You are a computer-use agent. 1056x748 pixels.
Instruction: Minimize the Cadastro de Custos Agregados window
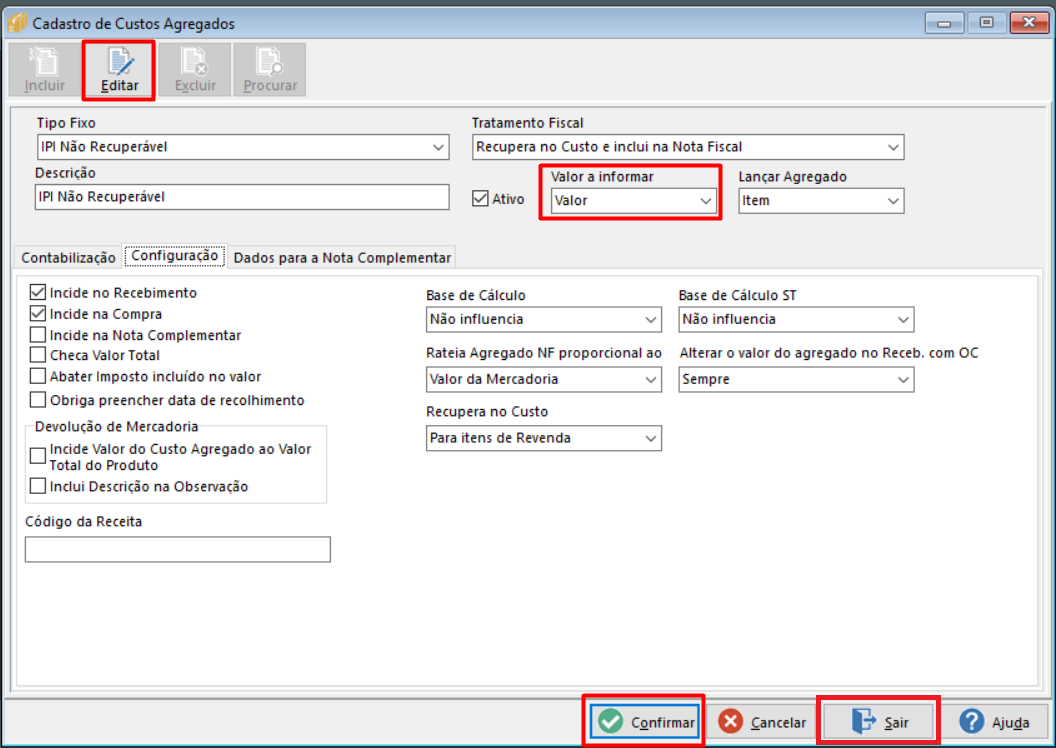coord(944,23)
